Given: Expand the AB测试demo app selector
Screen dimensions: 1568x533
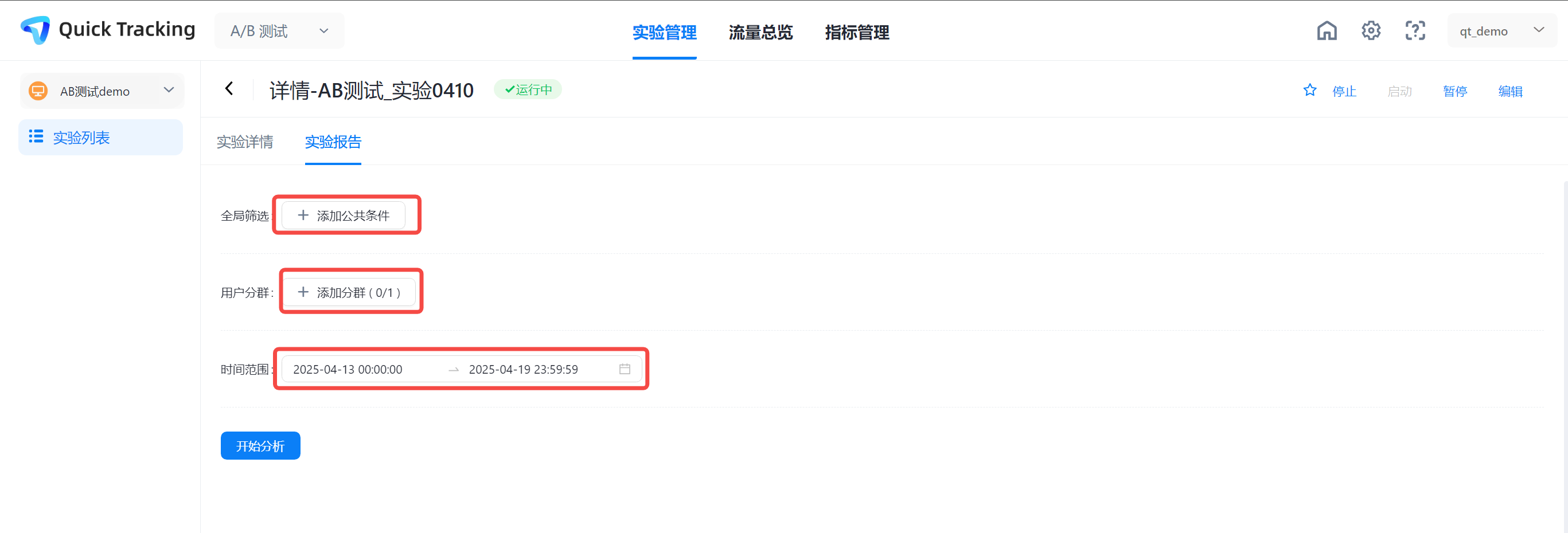Looking at the screenshot, I should pos(102,91).
